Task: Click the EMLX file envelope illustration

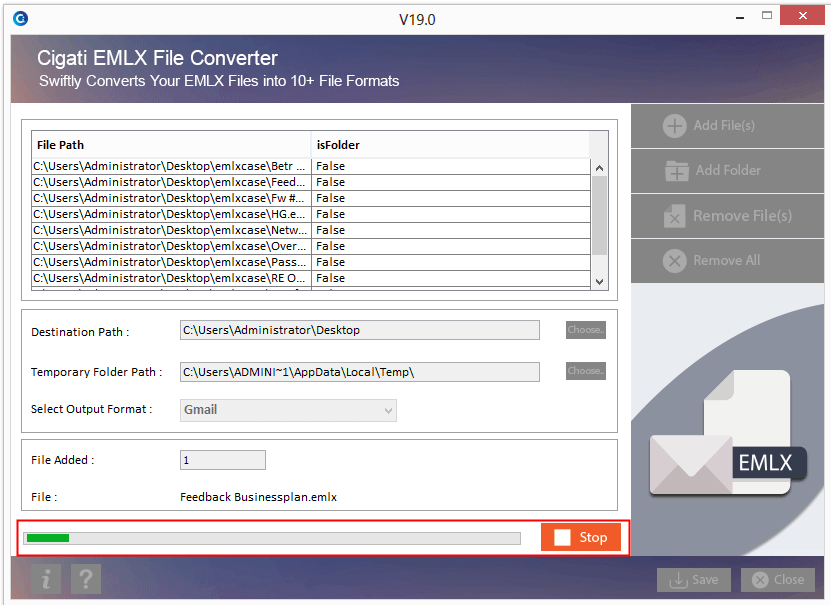Action: pos(728,433)
